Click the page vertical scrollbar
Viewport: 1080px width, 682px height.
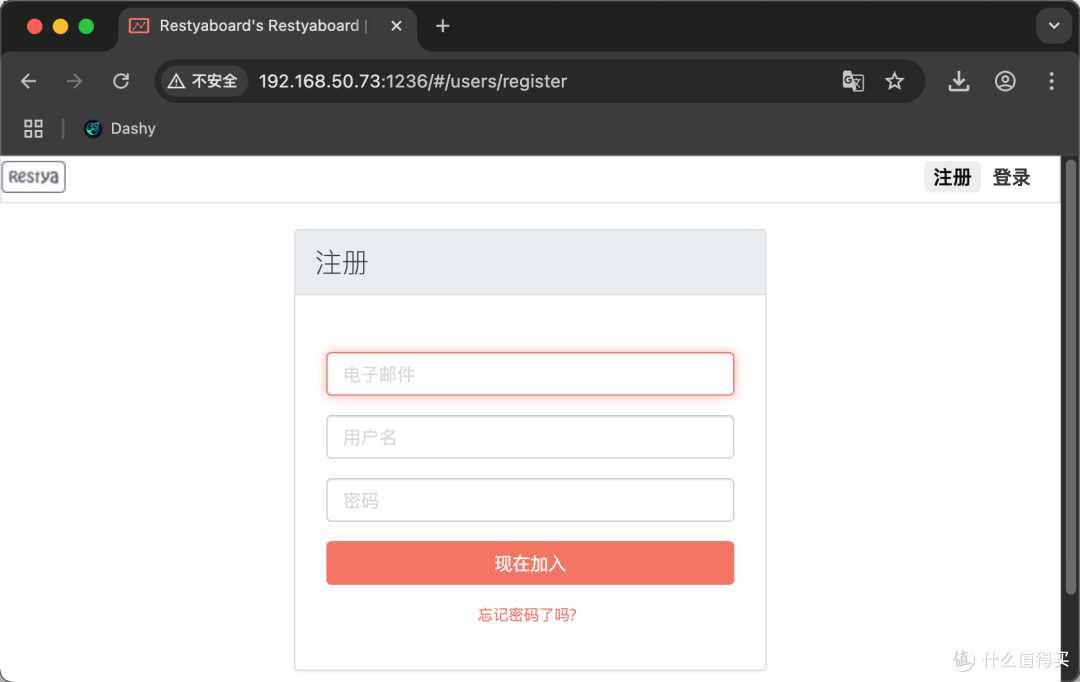click(1070, 376)
